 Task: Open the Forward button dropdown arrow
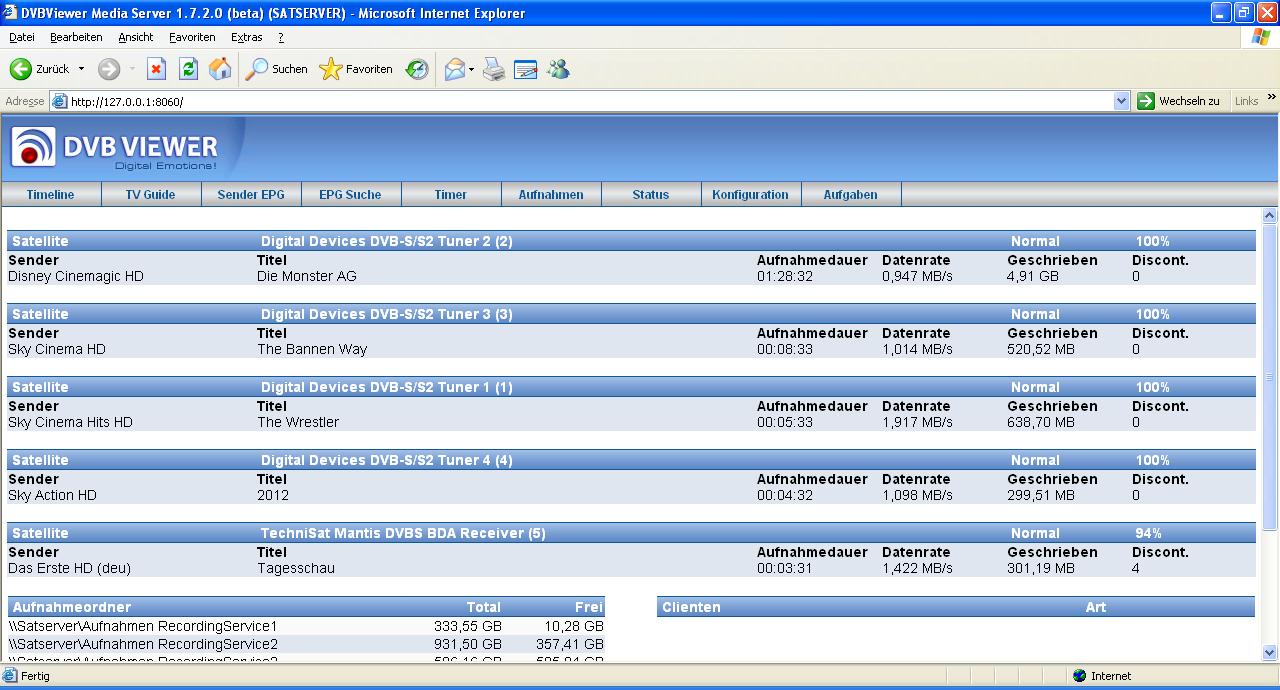[x=132, y=69]
